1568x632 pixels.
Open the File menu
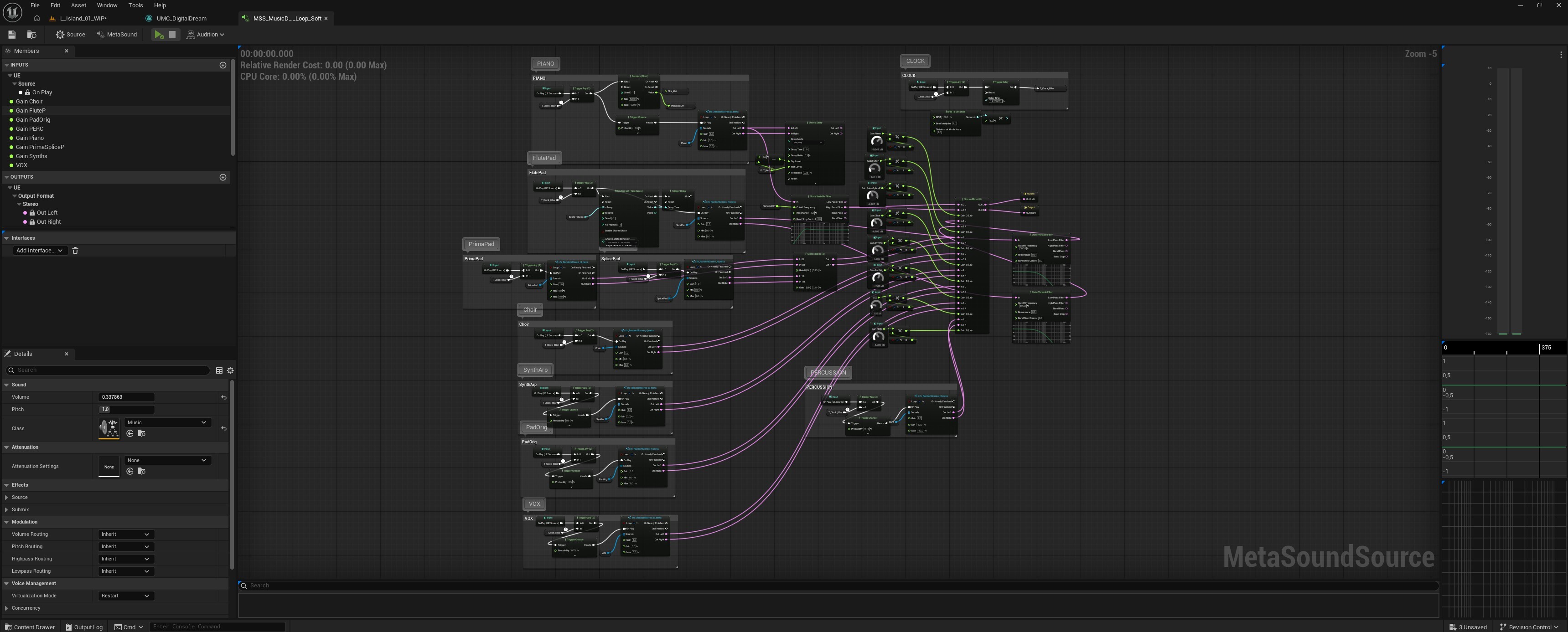coord(35,5)
